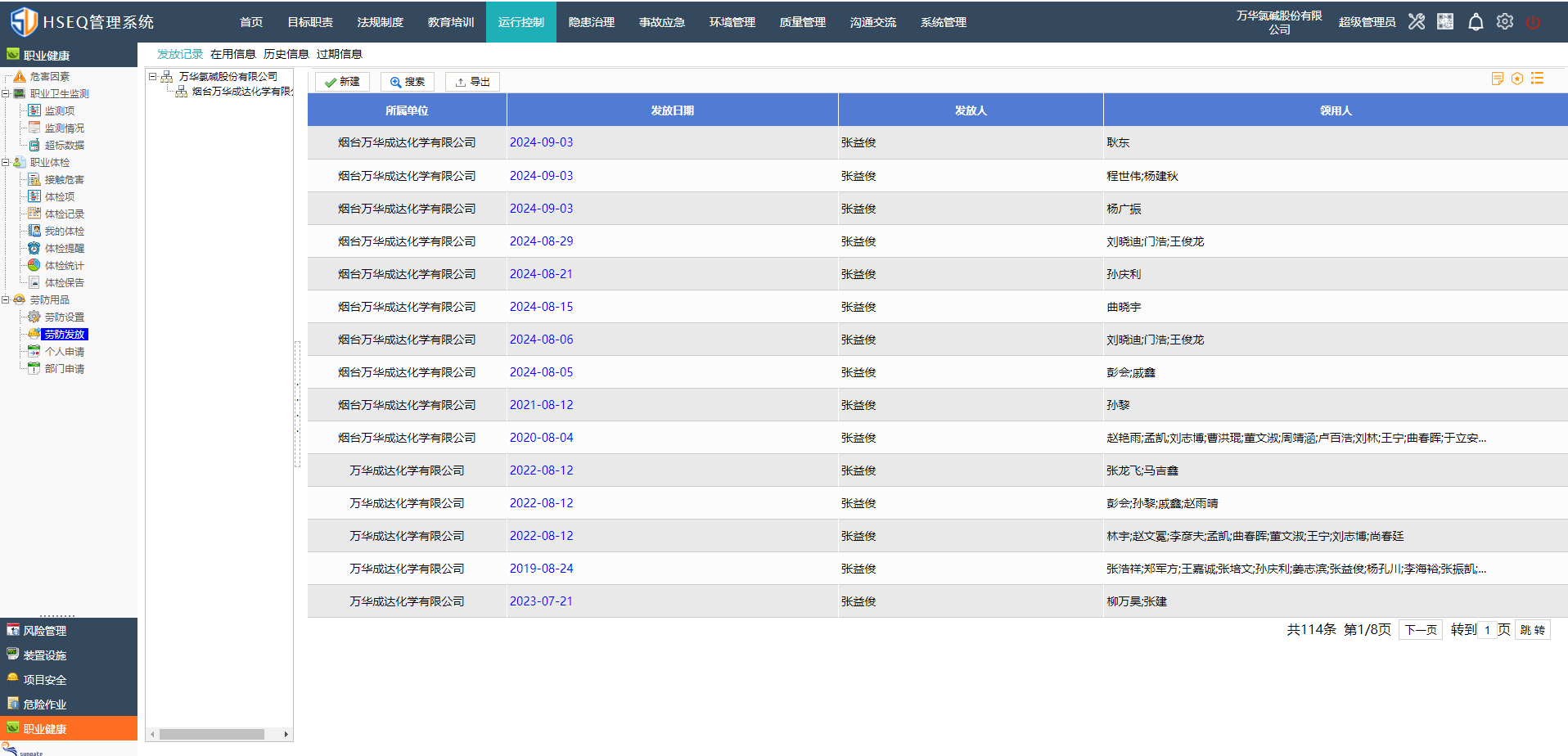Select 体检项 in the sidebar tree

60,196
